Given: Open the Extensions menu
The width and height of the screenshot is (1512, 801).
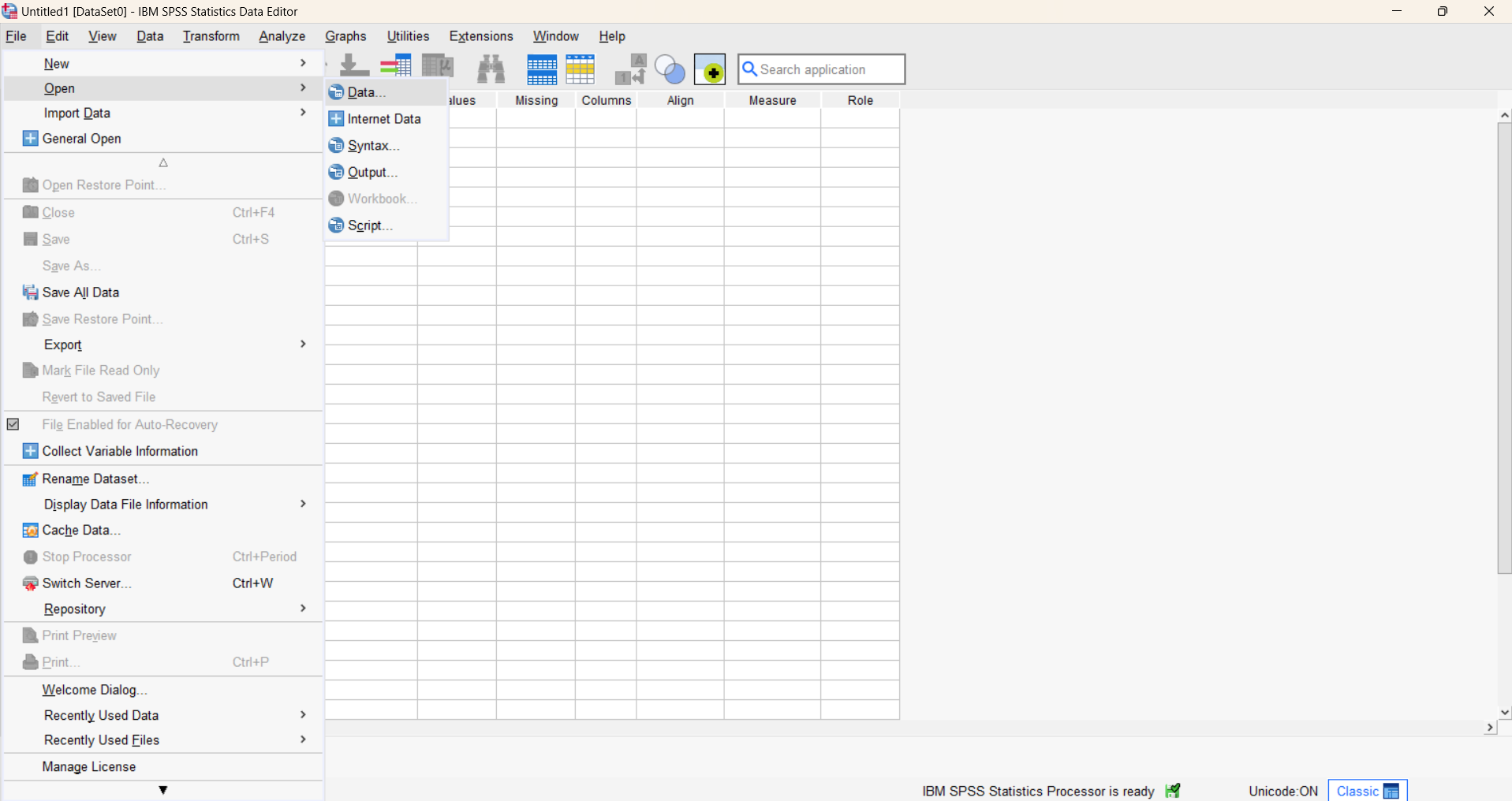Looking at the screenshot, I should pyautogui.click(x=481, y=36).
